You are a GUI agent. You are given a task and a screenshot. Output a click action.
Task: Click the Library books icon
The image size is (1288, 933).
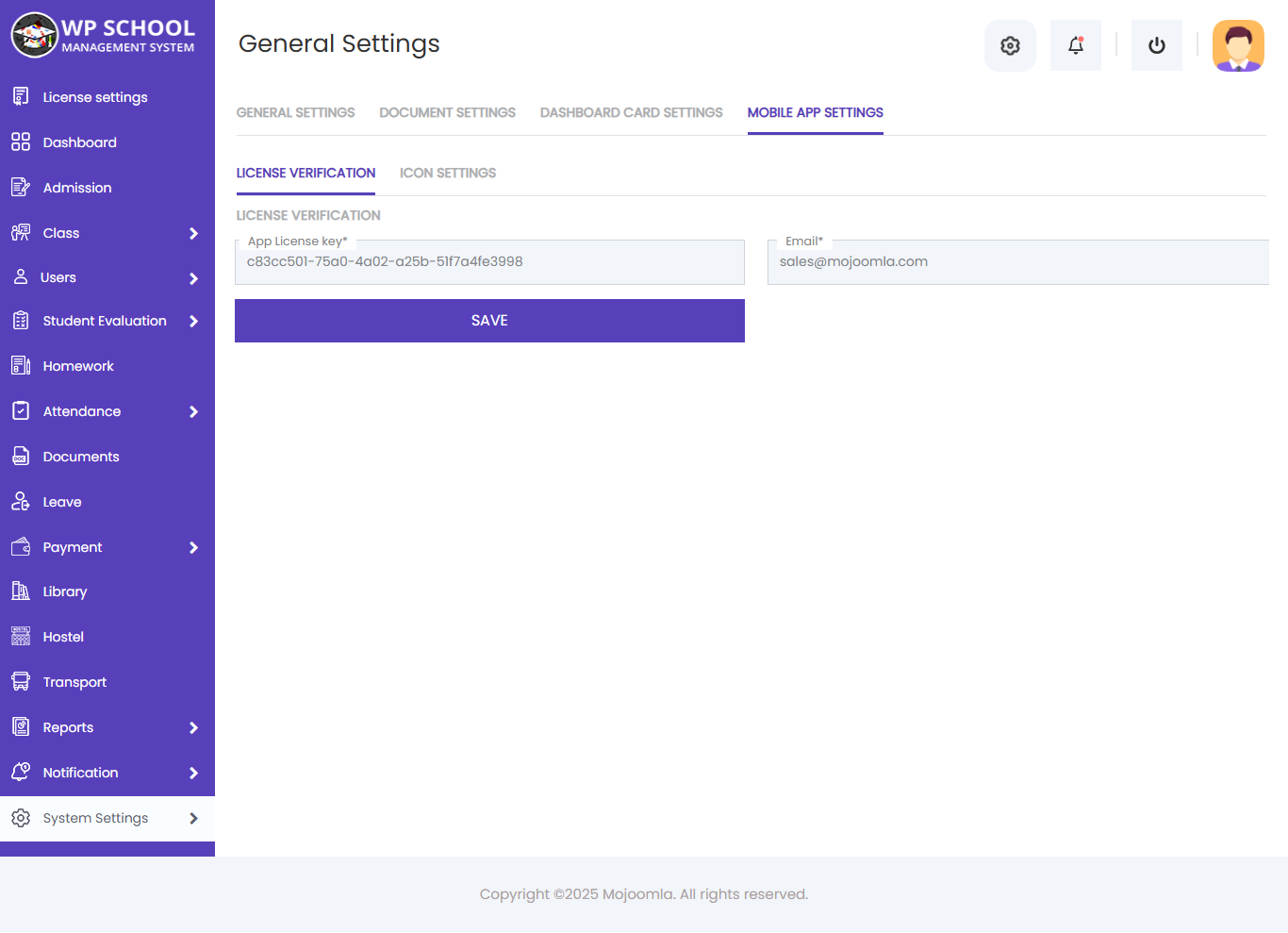(21, 591)
